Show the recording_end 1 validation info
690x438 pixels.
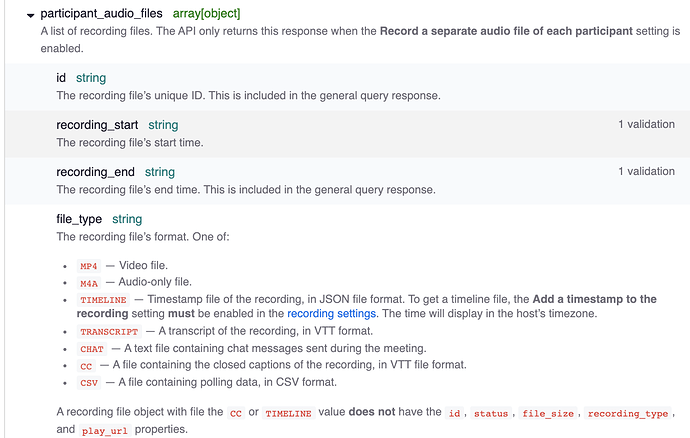point(646,171)
